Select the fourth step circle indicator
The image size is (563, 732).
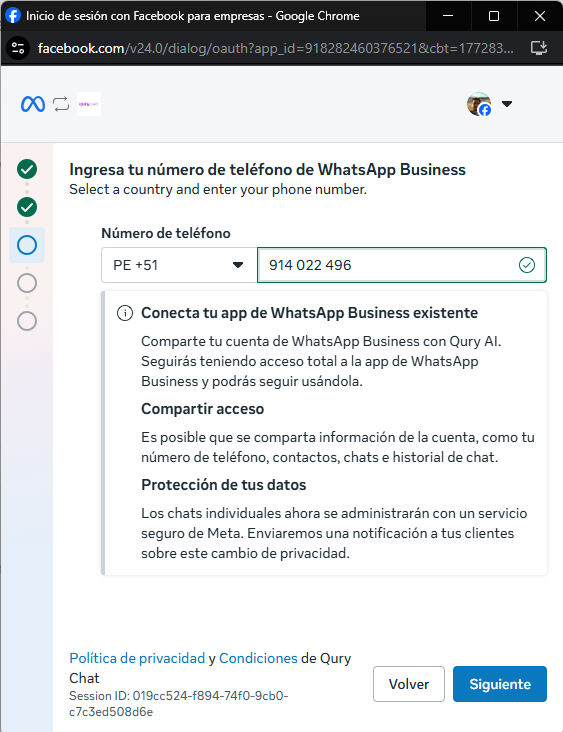click(27, 283)
